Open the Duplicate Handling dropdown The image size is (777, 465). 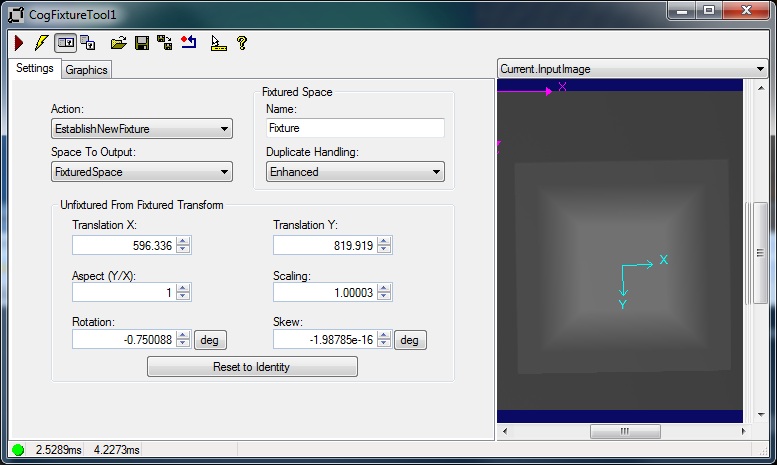(354, 172)
